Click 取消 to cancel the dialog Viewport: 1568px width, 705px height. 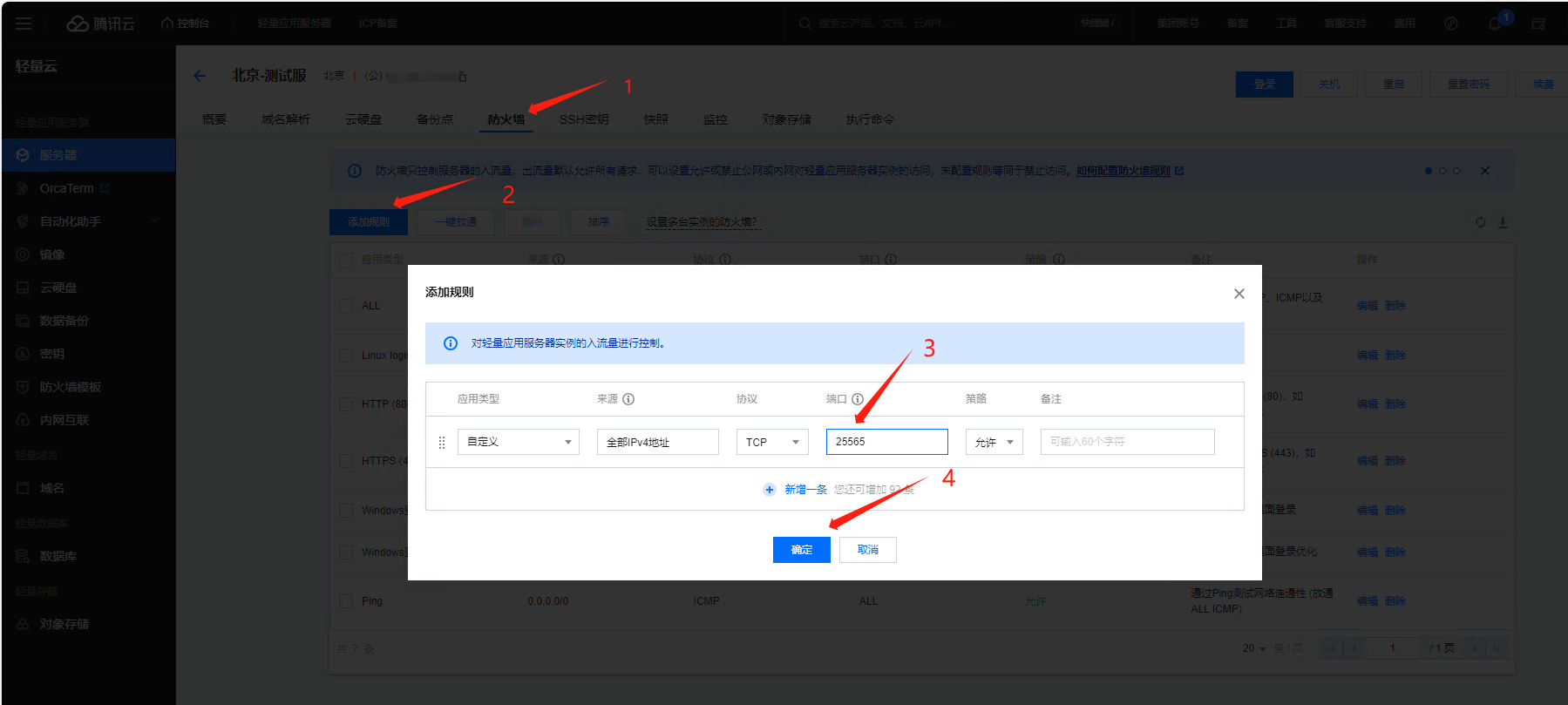868,550
